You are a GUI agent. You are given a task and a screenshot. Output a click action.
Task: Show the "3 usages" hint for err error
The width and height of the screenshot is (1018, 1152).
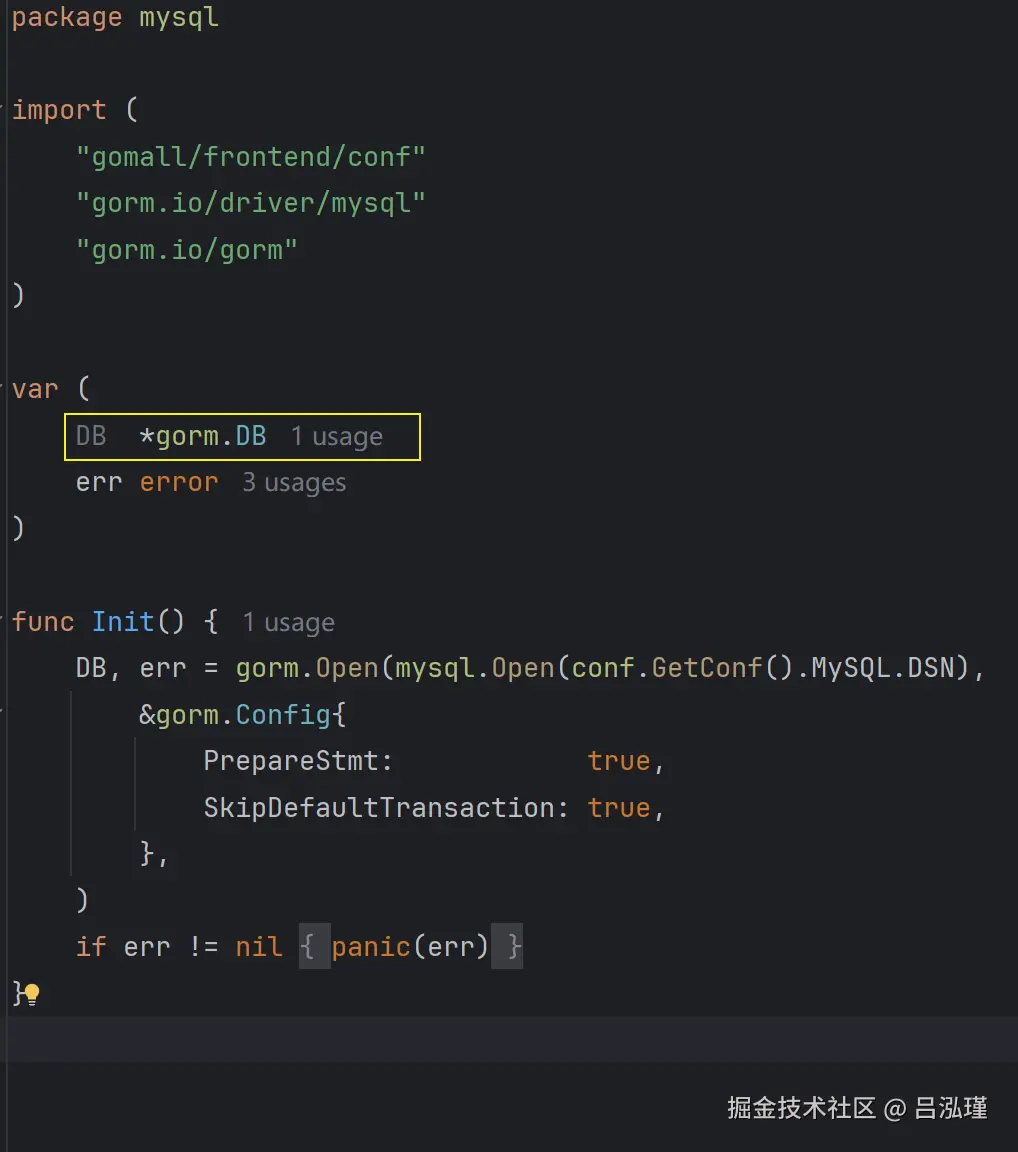(294, 483)
